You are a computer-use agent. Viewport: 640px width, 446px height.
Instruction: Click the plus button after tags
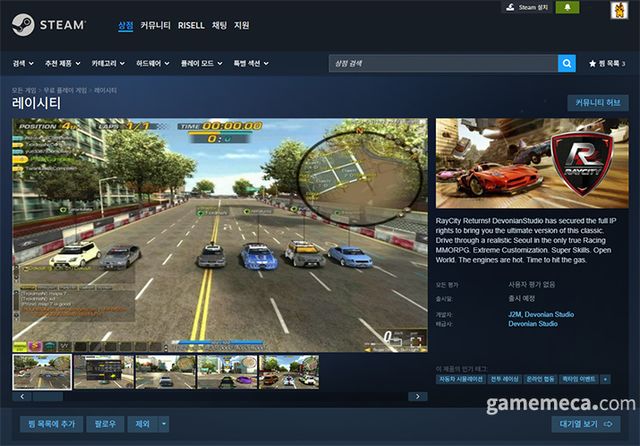pos(605,380)
